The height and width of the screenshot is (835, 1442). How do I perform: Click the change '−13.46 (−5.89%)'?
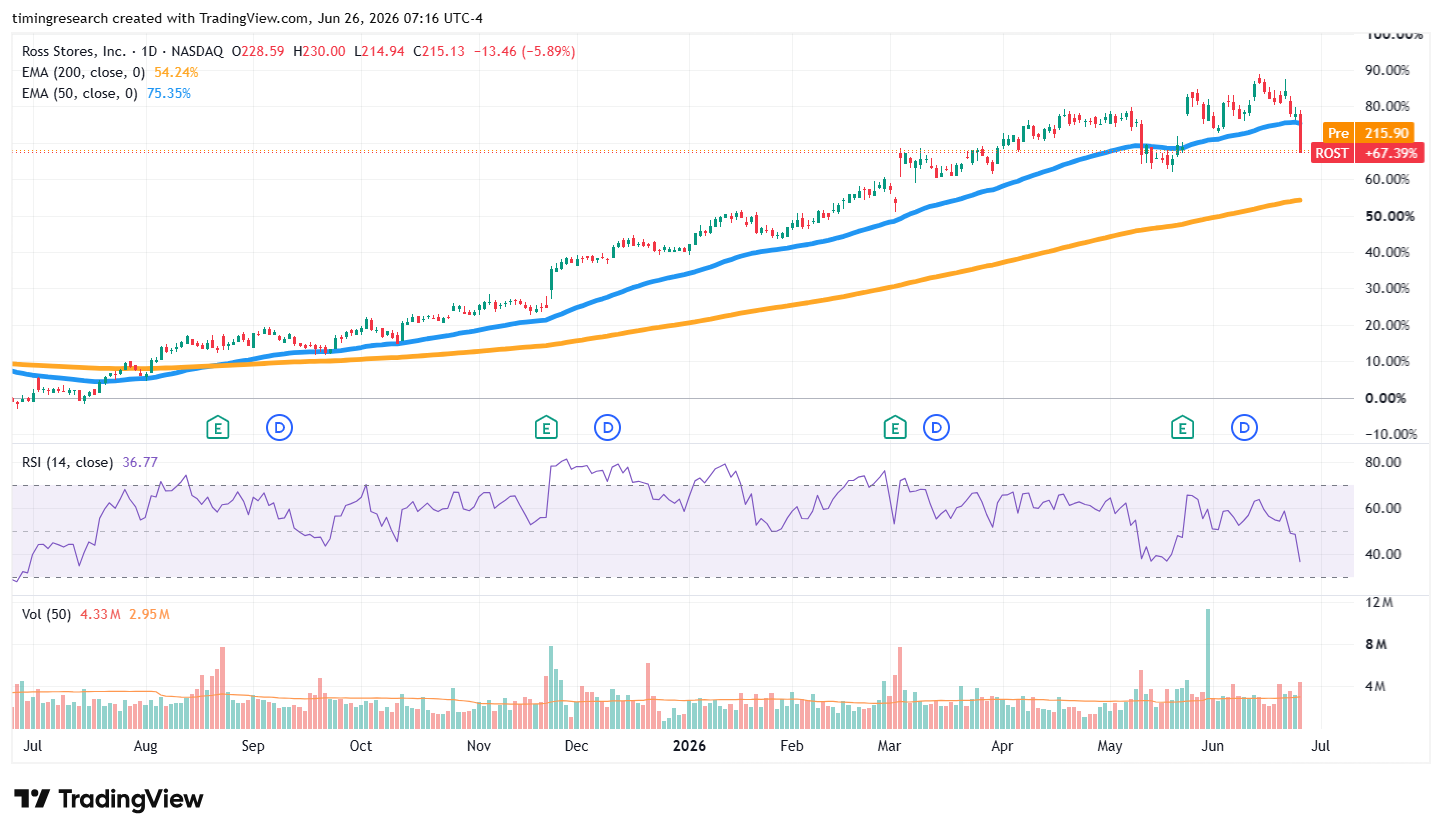click(x=523, y=51)
